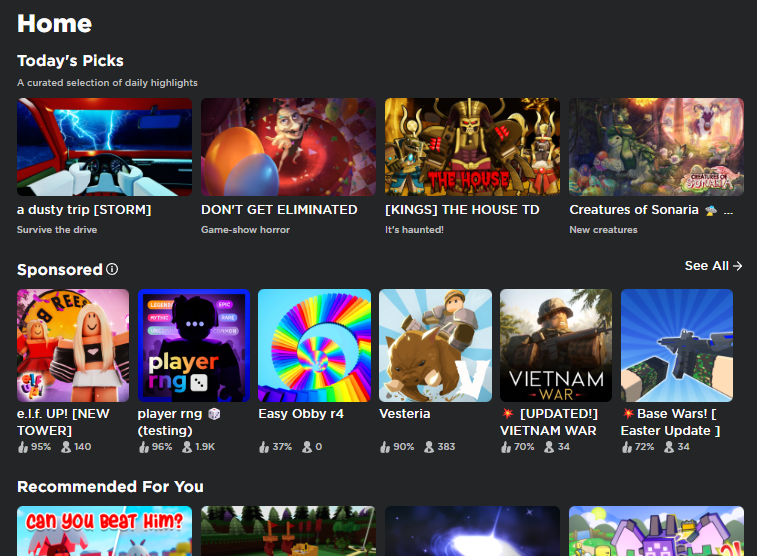The image size is (757, 556).
Task: Click thumbs-up icon under Easy Obby r4
Action: coord(264,447)
